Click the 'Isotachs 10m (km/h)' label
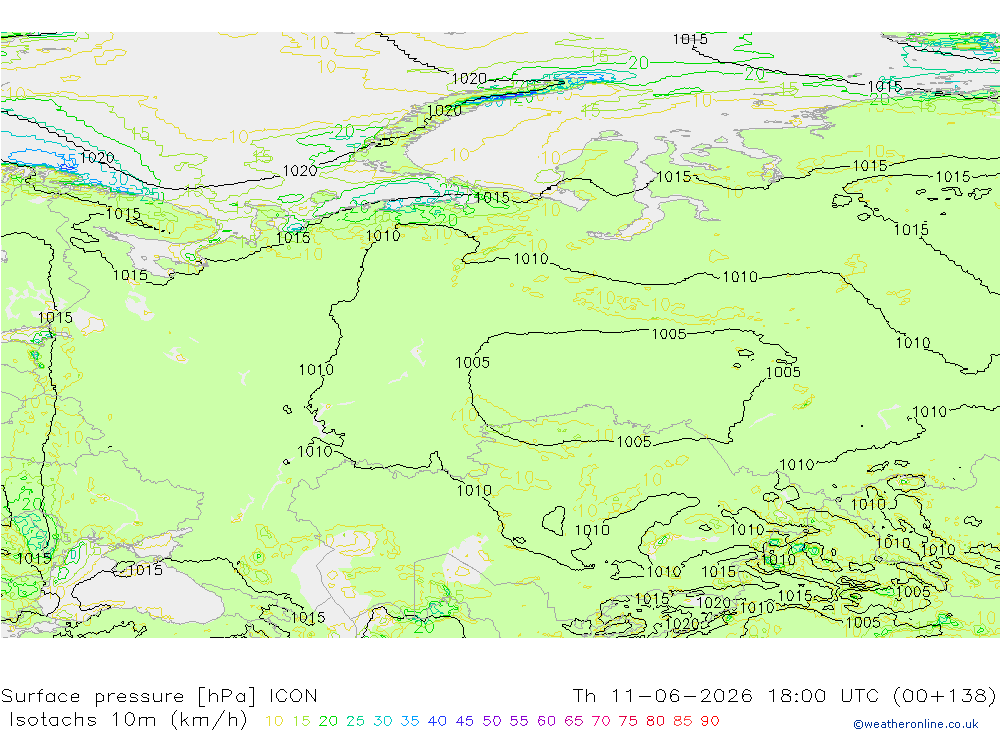 tap(129, 720)
